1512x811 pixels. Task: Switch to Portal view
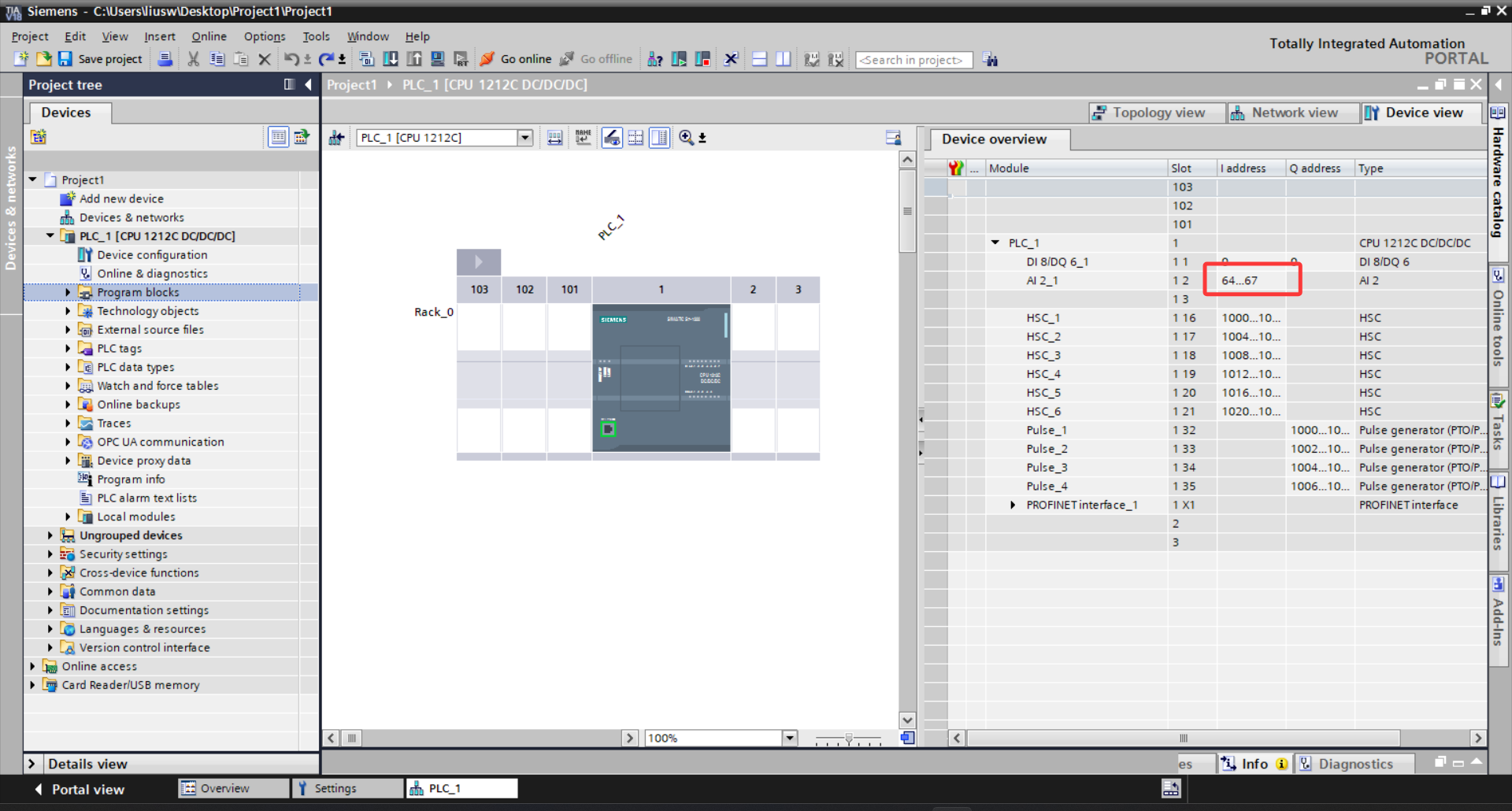pyautogui.click(x=79, y=789)
